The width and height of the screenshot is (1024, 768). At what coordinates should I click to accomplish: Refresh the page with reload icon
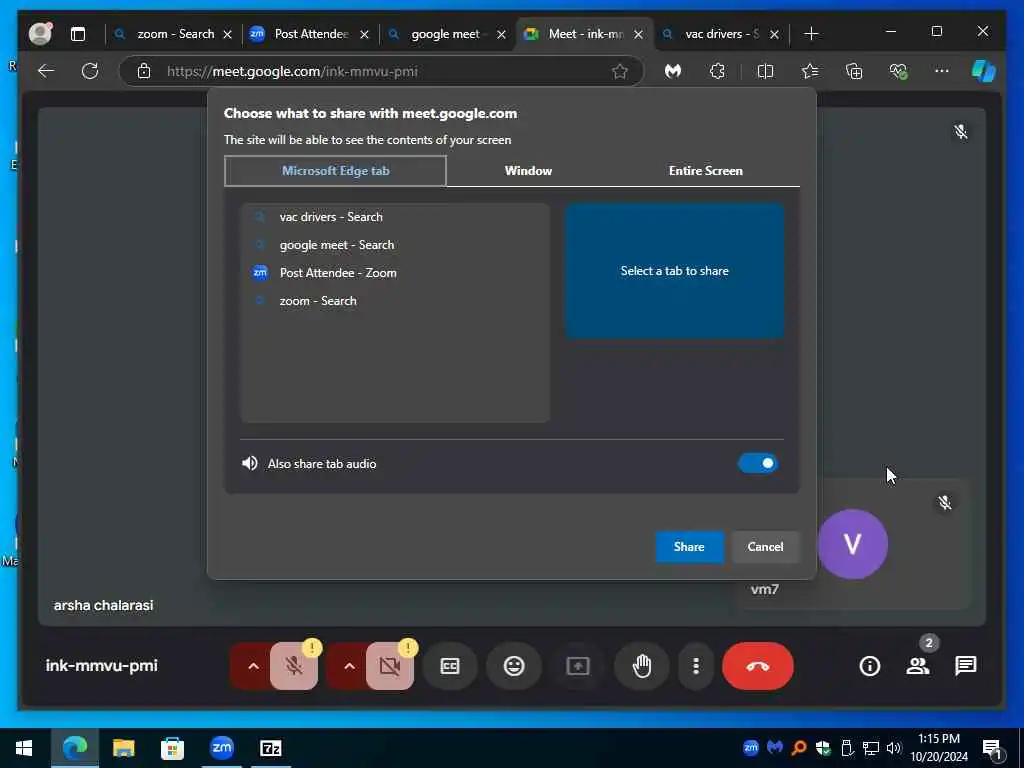point(90,71)
